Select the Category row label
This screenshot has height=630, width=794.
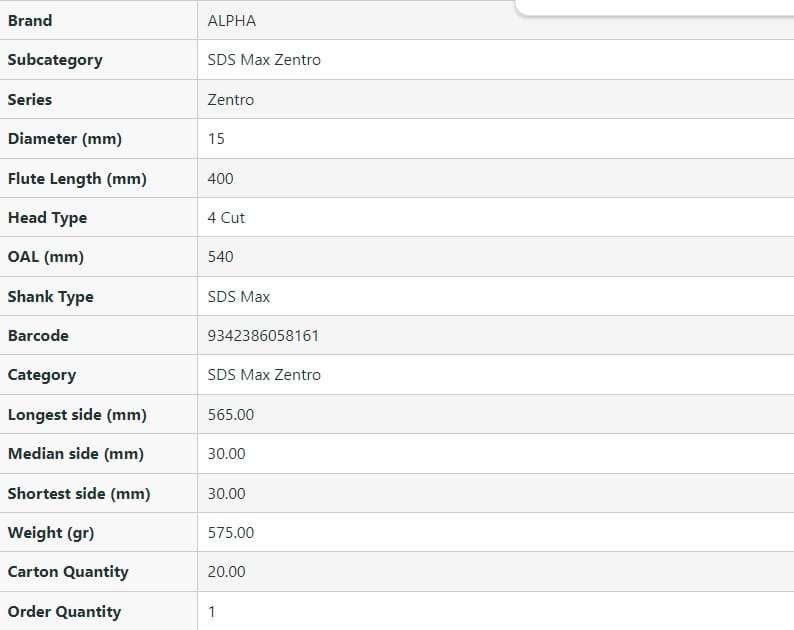[42, 375]
